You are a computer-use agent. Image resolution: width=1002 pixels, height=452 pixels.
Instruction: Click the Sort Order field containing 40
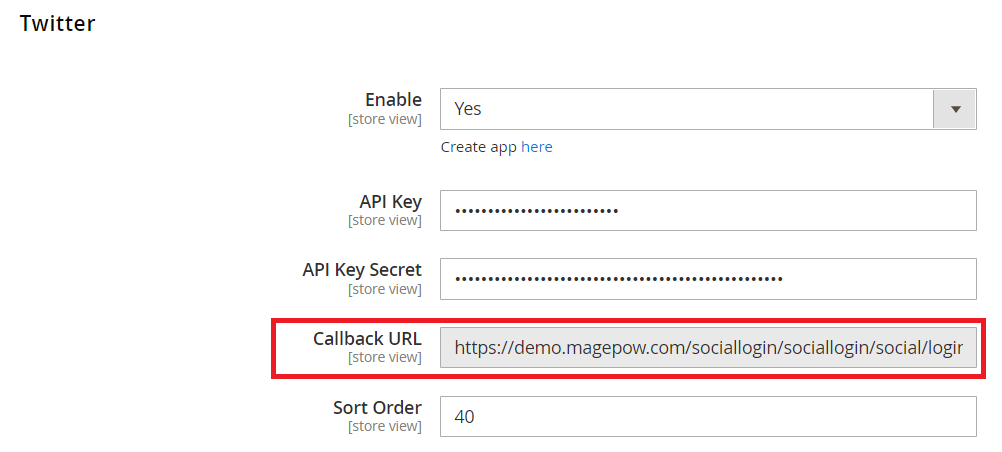708,416
